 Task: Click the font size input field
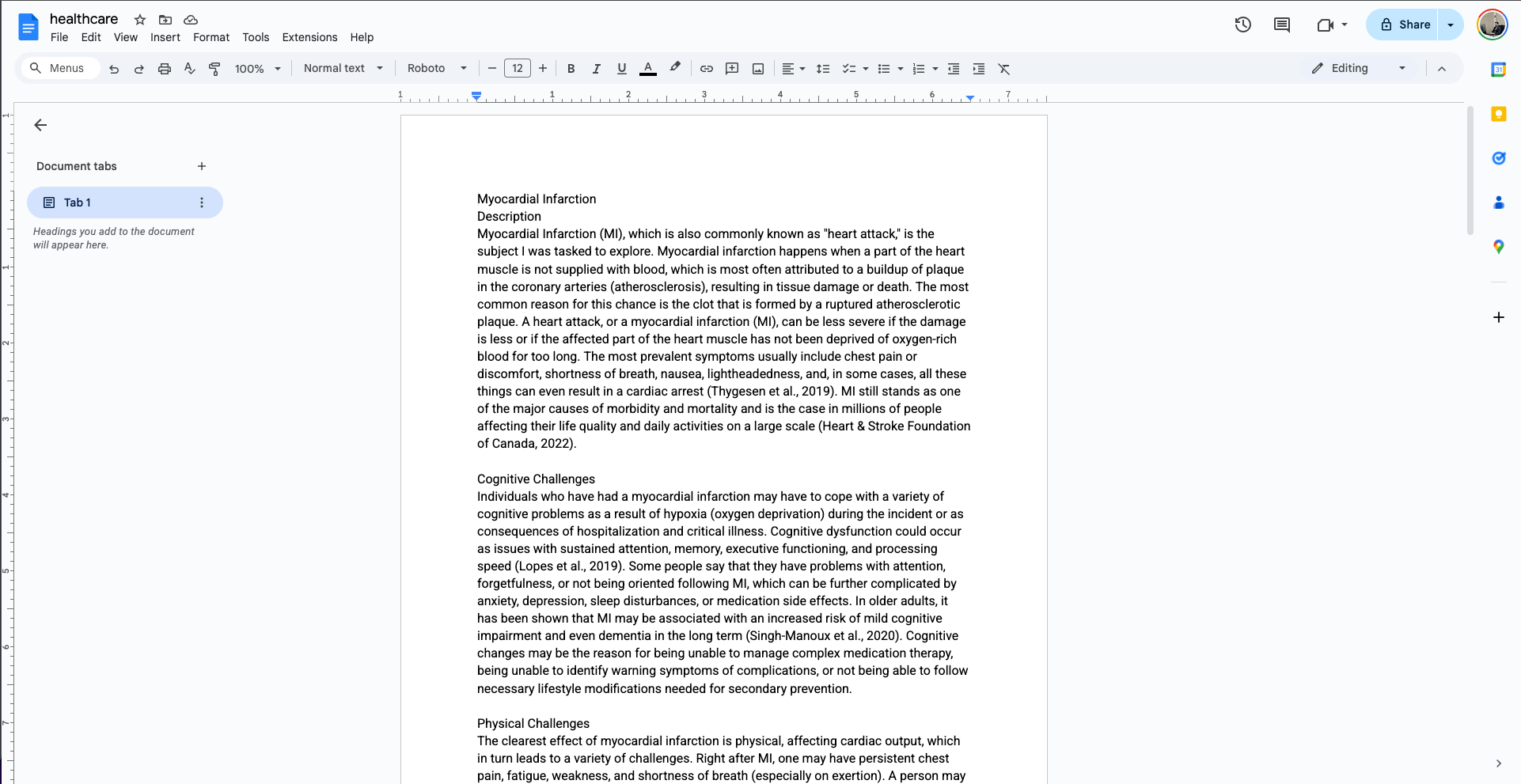point(517,69)
